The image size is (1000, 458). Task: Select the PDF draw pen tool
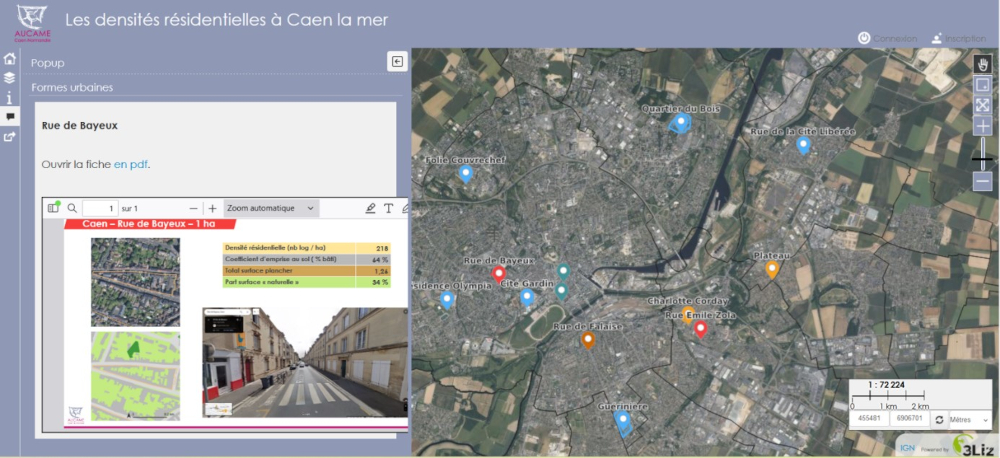click(x=371, y=208)
